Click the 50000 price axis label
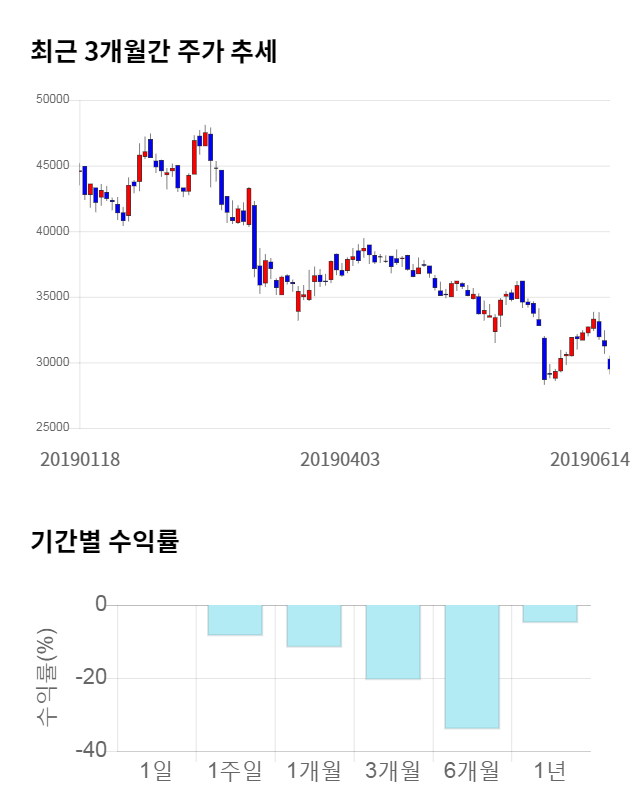Image resolution: width=640 pixels, height=810 pixels. pos(51,100)
